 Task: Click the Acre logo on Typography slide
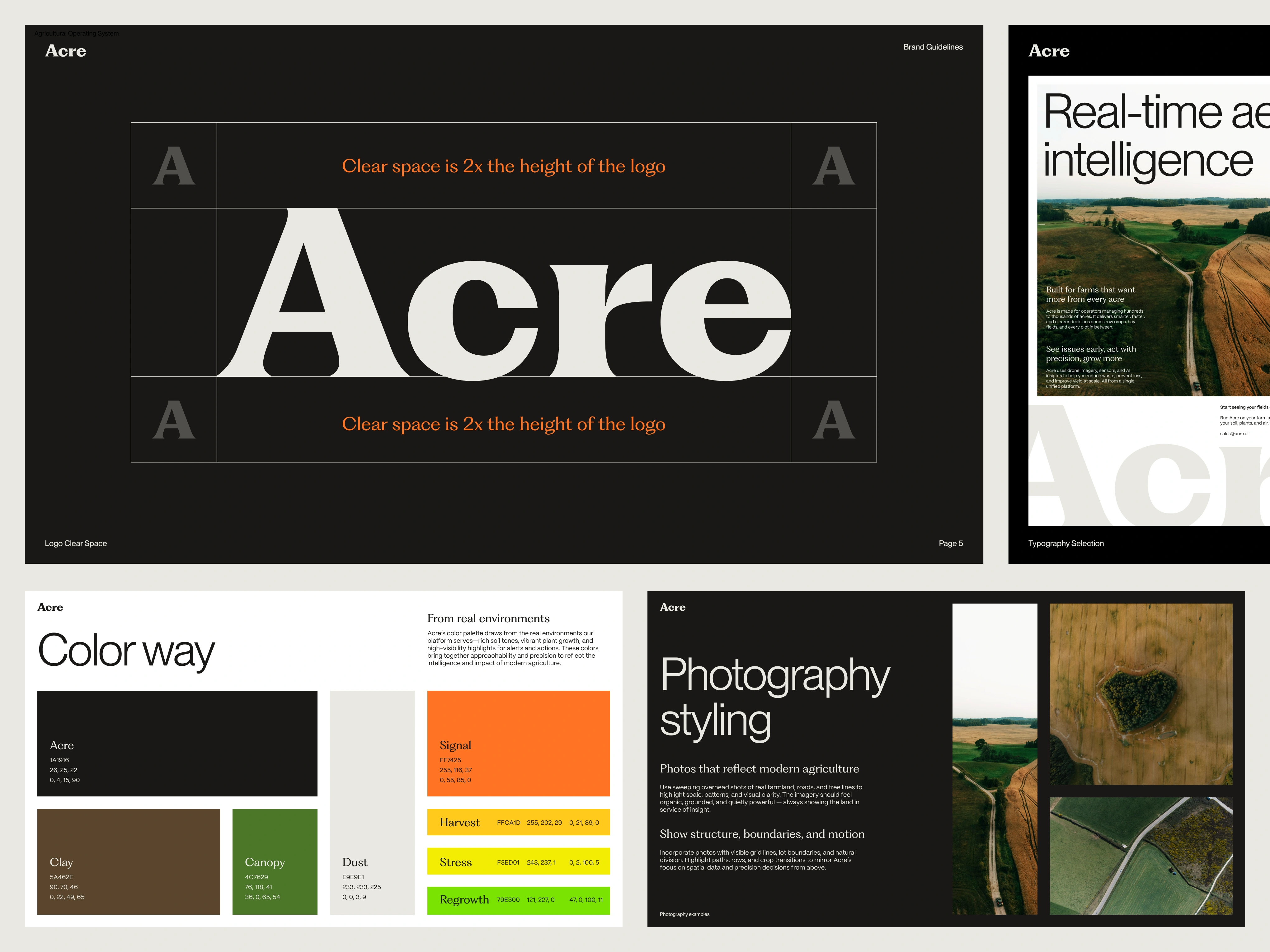tap(1048, 51)
